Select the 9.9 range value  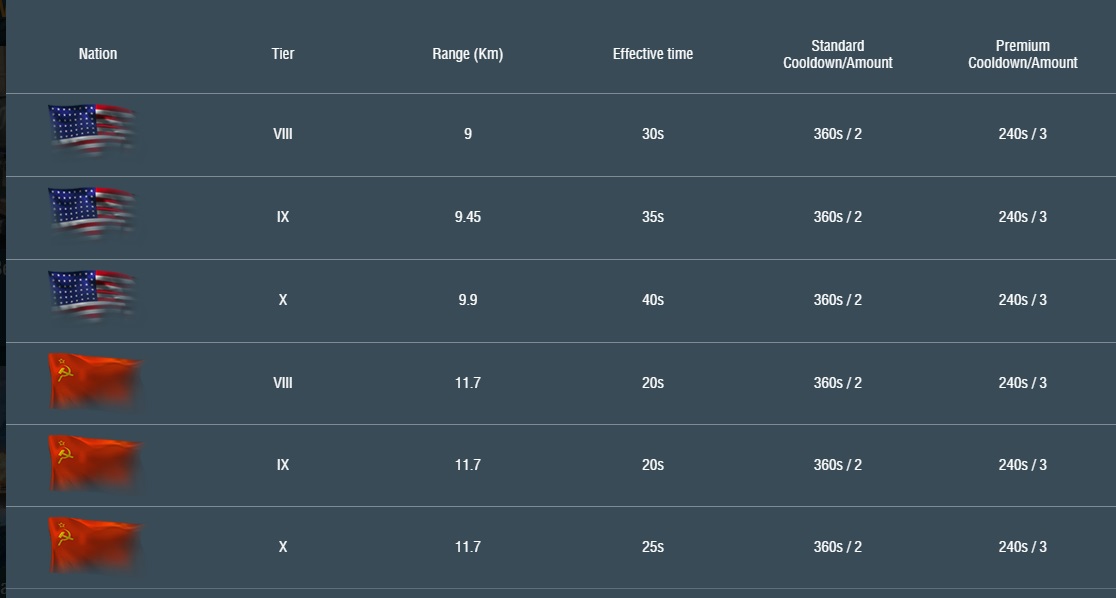(467, 300)
